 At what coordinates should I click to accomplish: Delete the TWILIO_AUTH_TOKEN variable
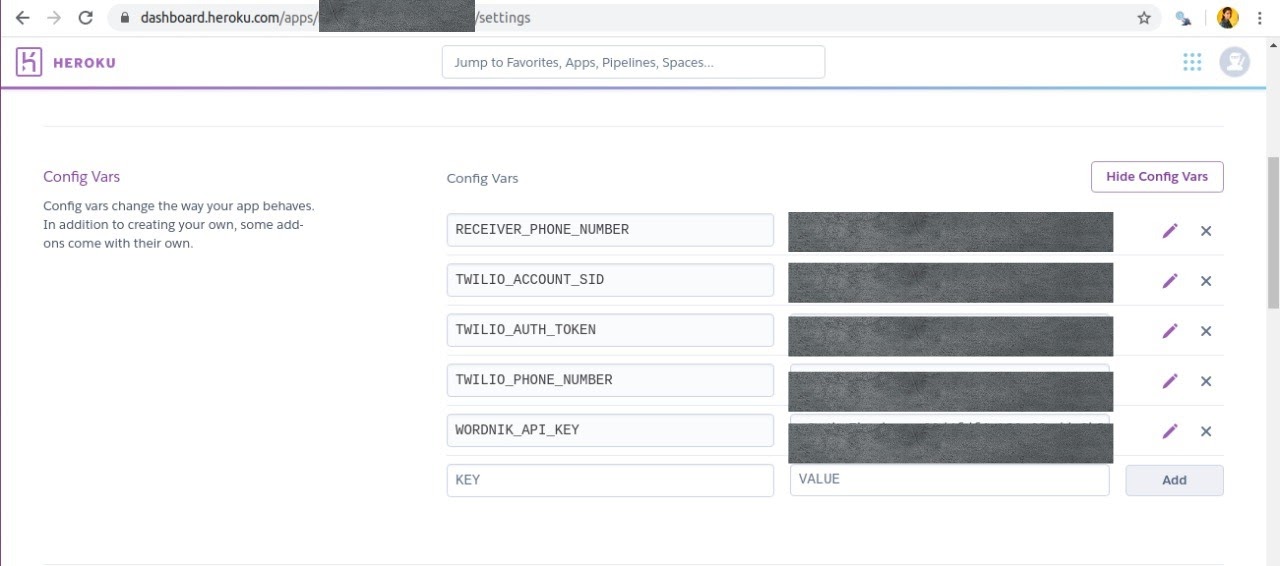point(1206,331)
